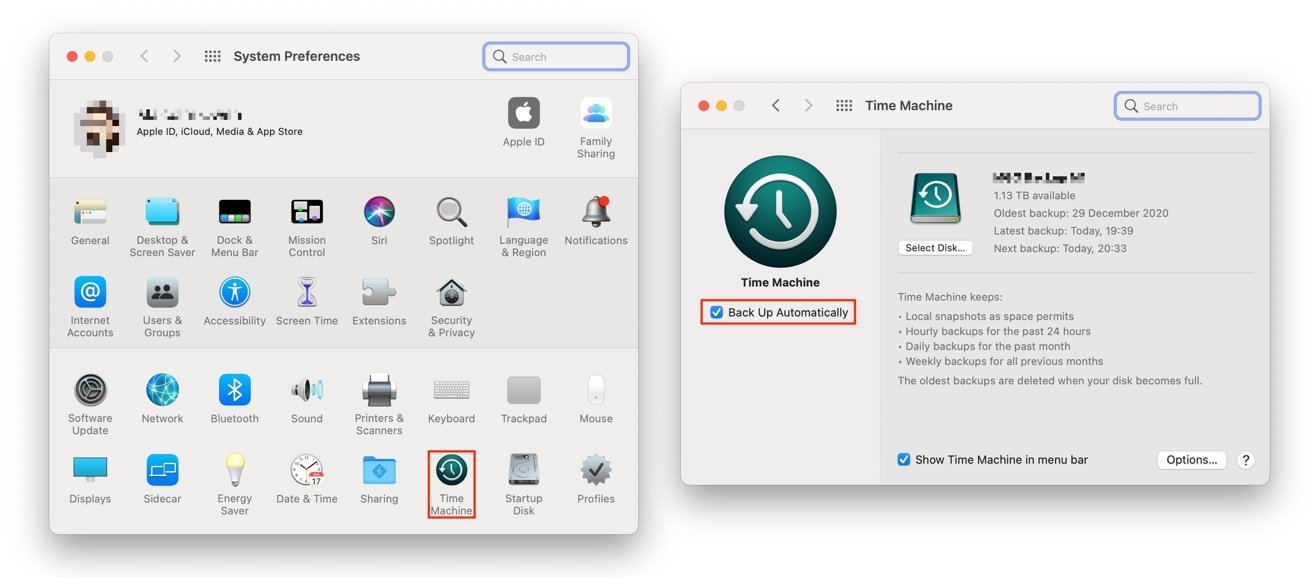
Task: Close the System Preferences window
Action: [72, 57]
